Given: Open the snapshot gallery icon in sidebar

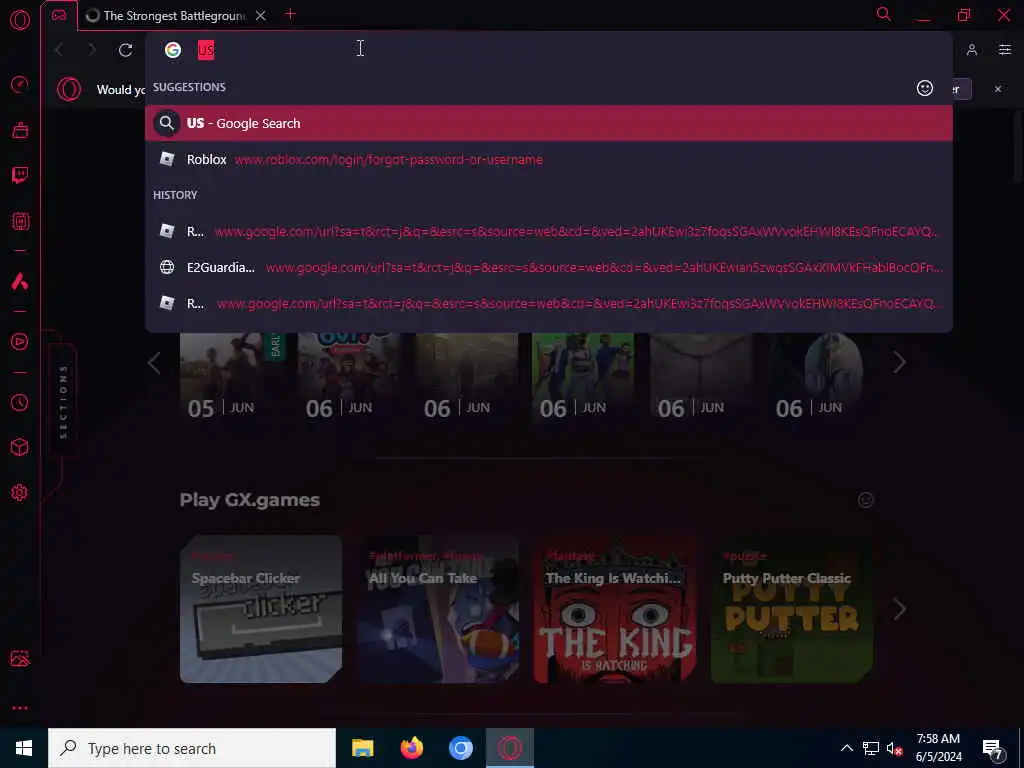Looking at the screenshot, I should click(x=20, y=658).
